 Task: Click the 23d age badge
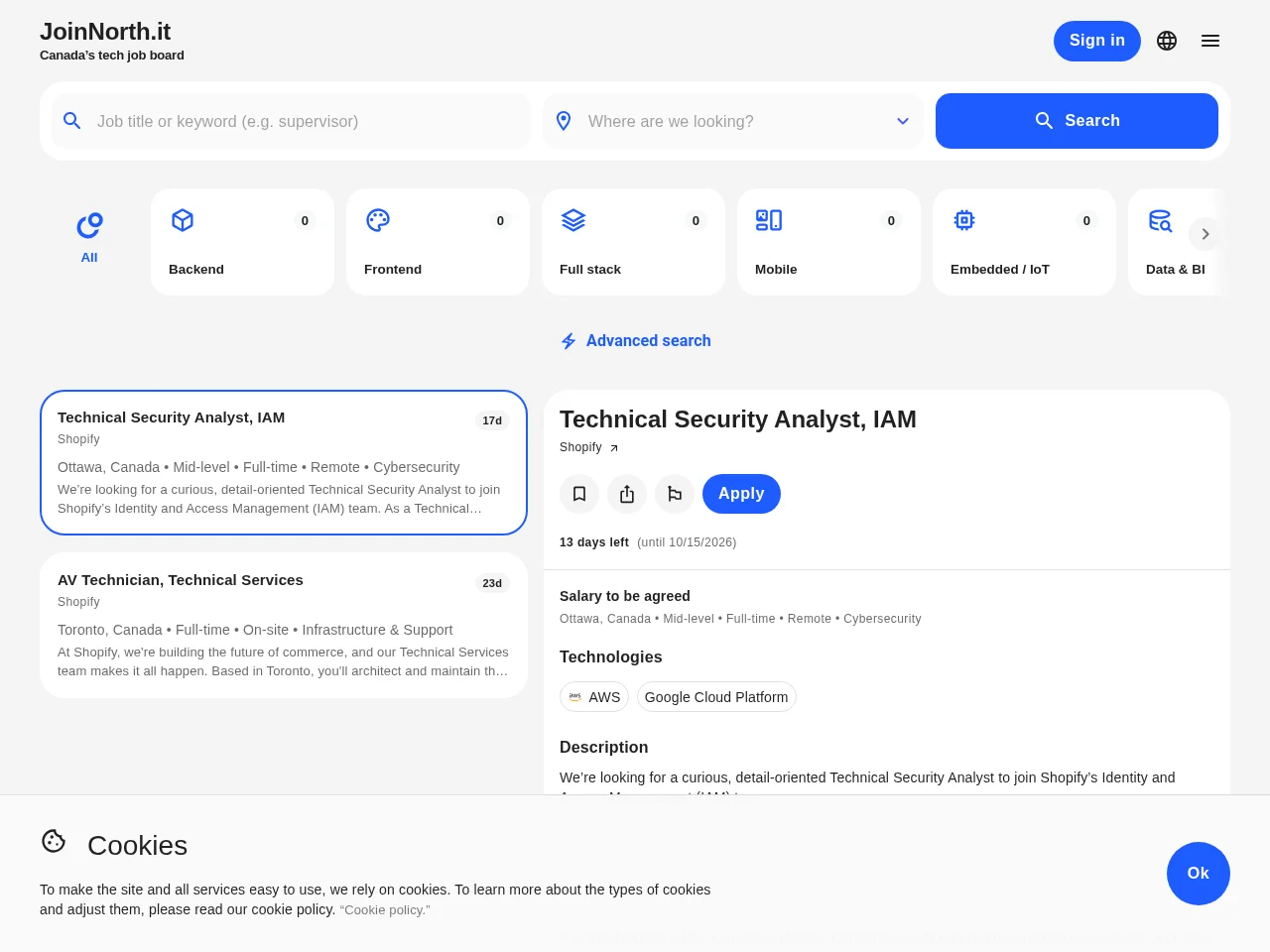click(492, 583)
